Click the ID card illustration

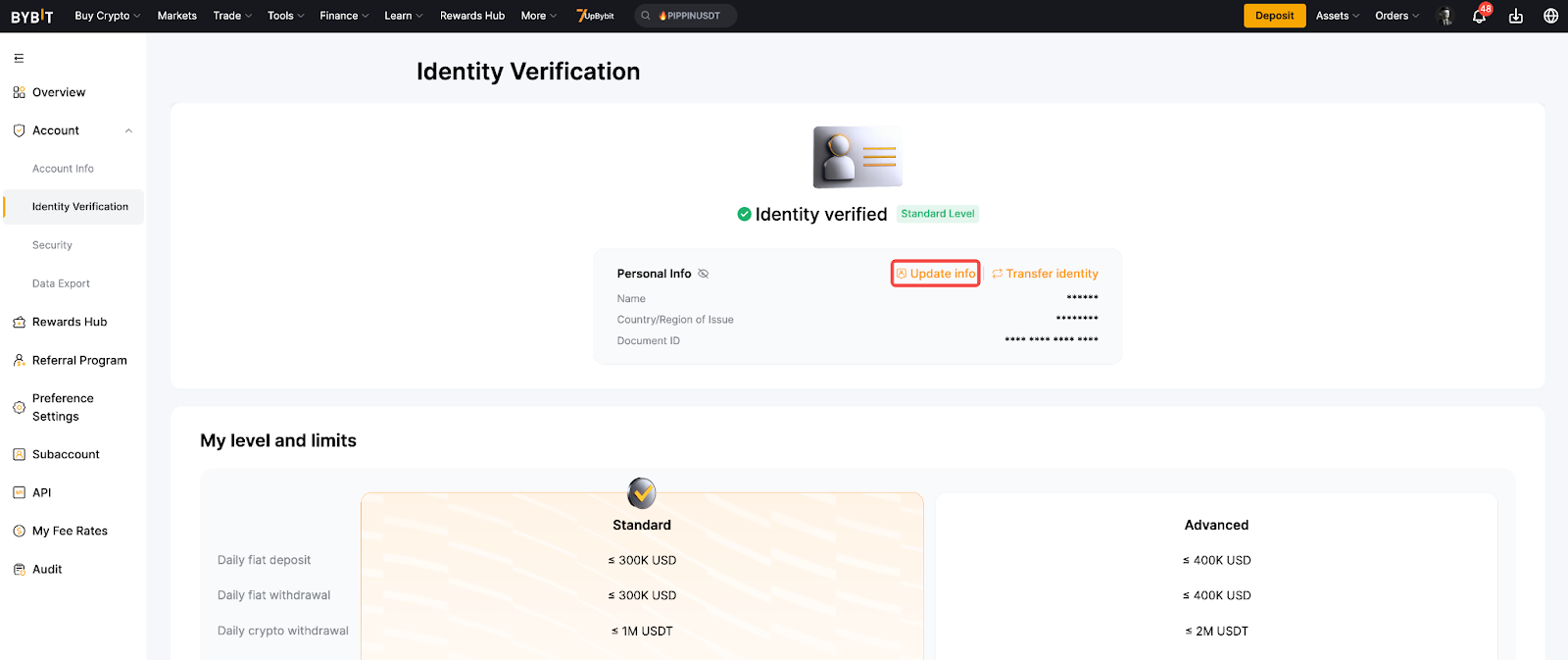[x=857, y=157]
